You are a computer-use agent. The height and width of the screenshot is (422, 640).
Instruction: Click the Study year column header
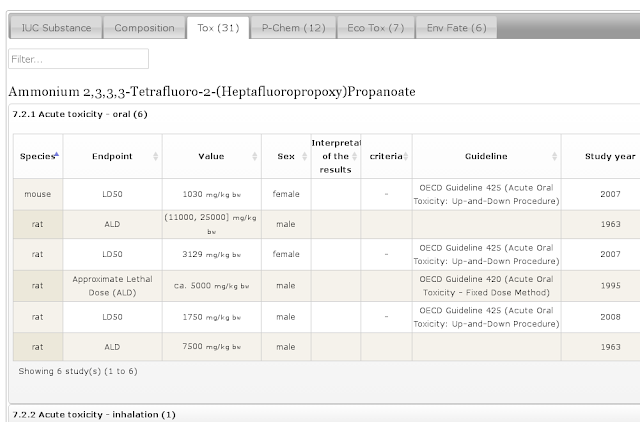pos(610,156)
